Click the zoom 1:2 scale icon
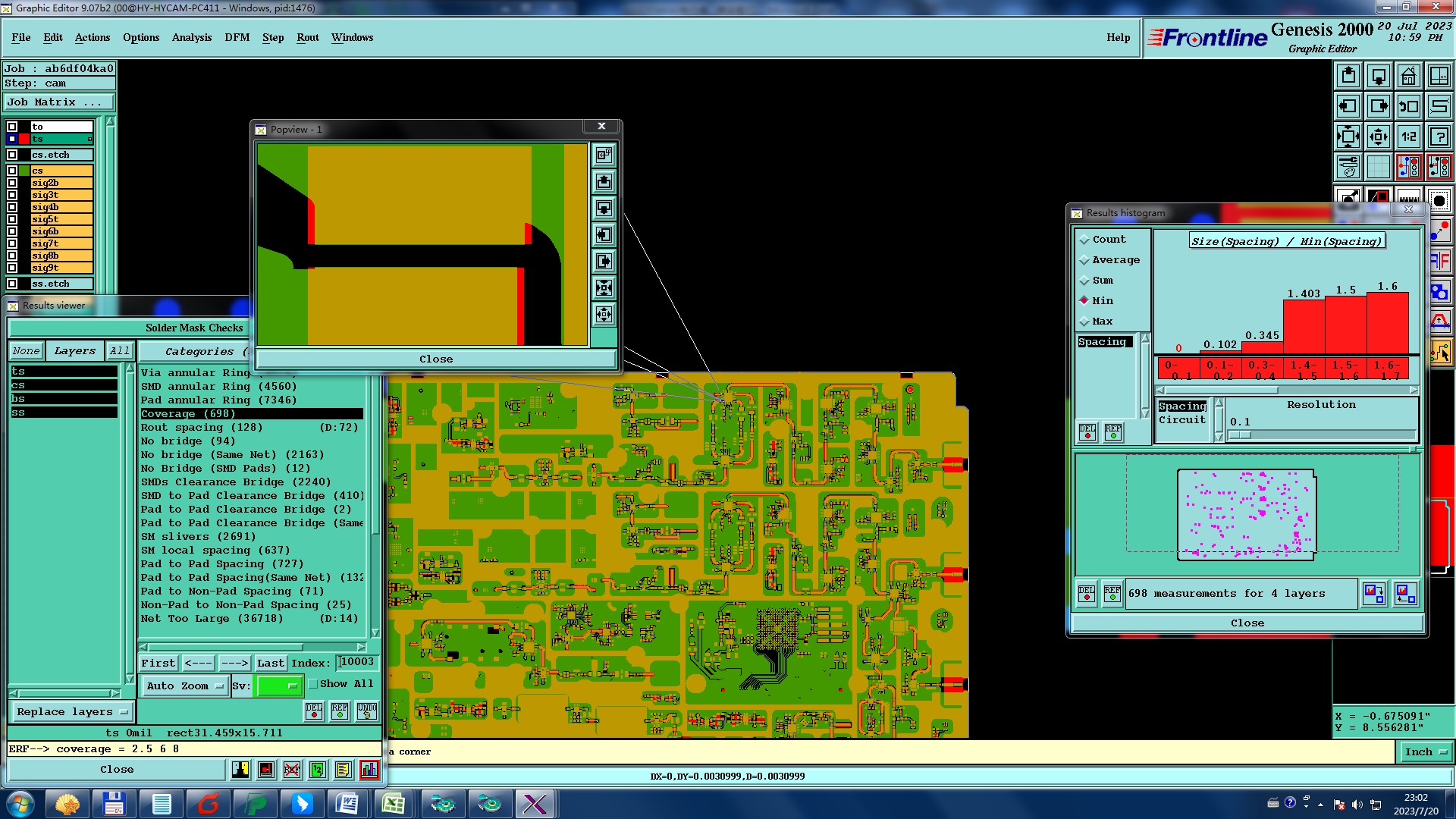Image resolution: width=1456 pixels, height=819 pixels. [1408, 136]
